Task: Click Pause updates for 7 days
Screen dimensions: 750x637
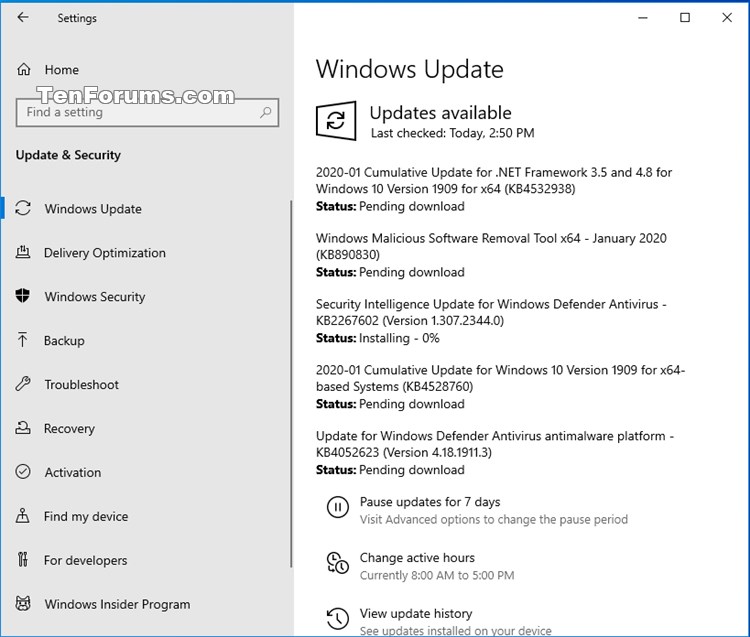Action: tap(430, 502)
